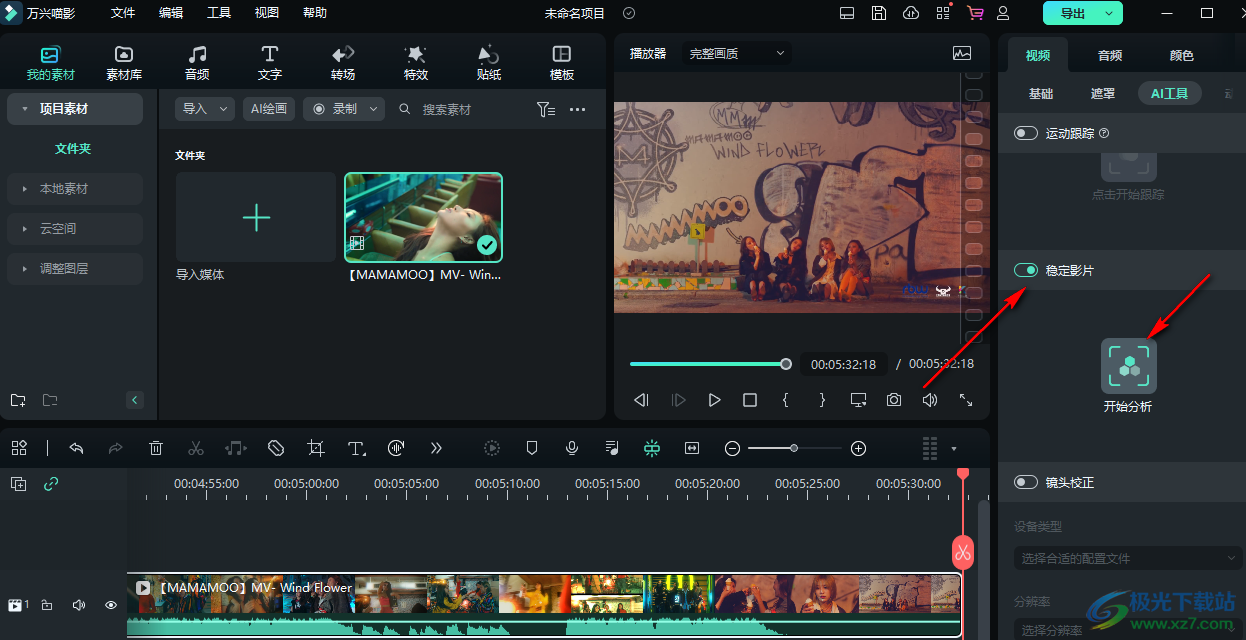Click the 导入媒体 import media tile
Screen dimensions: 1246x640
[256, 217]
